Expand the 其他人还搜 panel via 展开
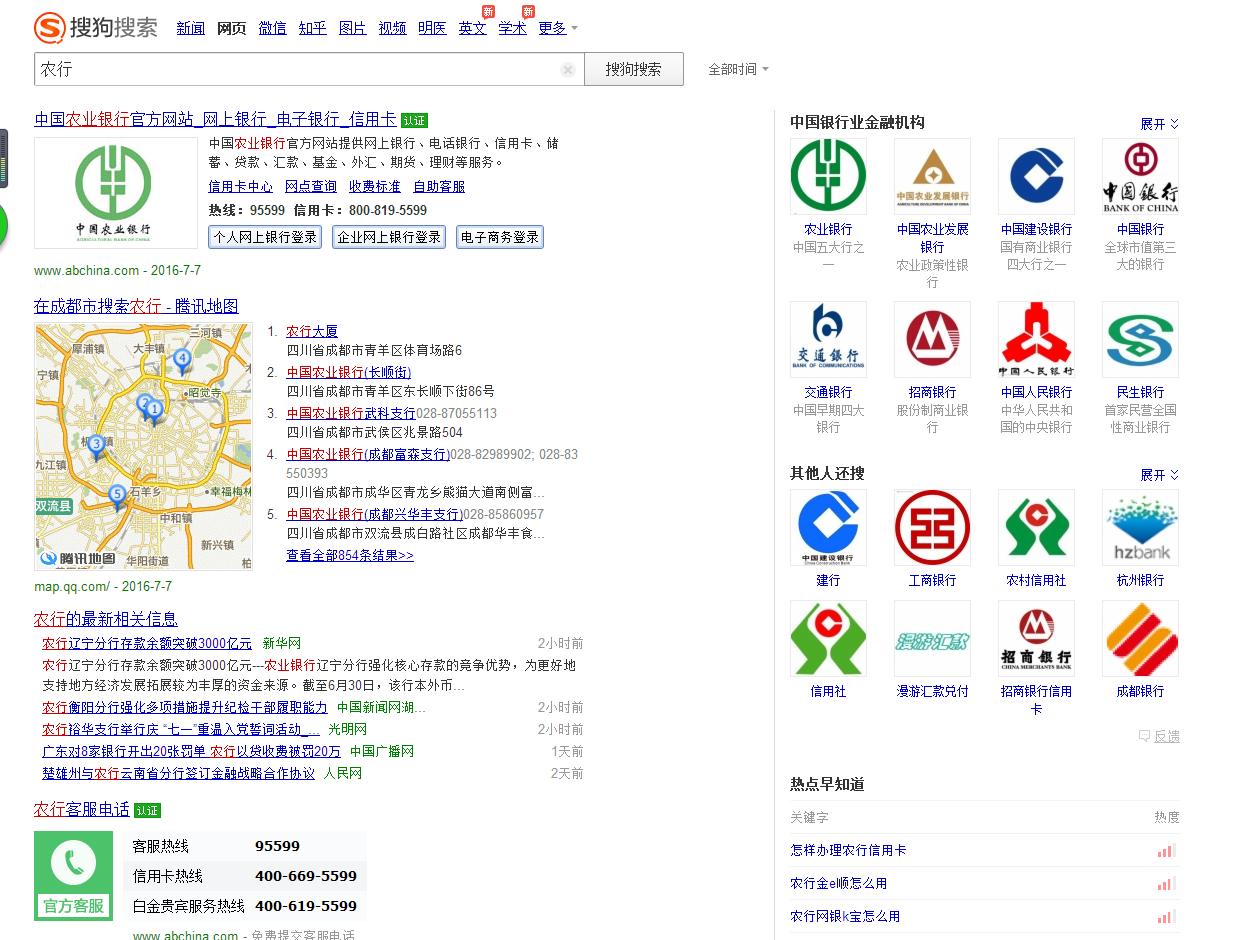Image resolution: width=1256 pixels, height=940 pixels. (1160, 475)
